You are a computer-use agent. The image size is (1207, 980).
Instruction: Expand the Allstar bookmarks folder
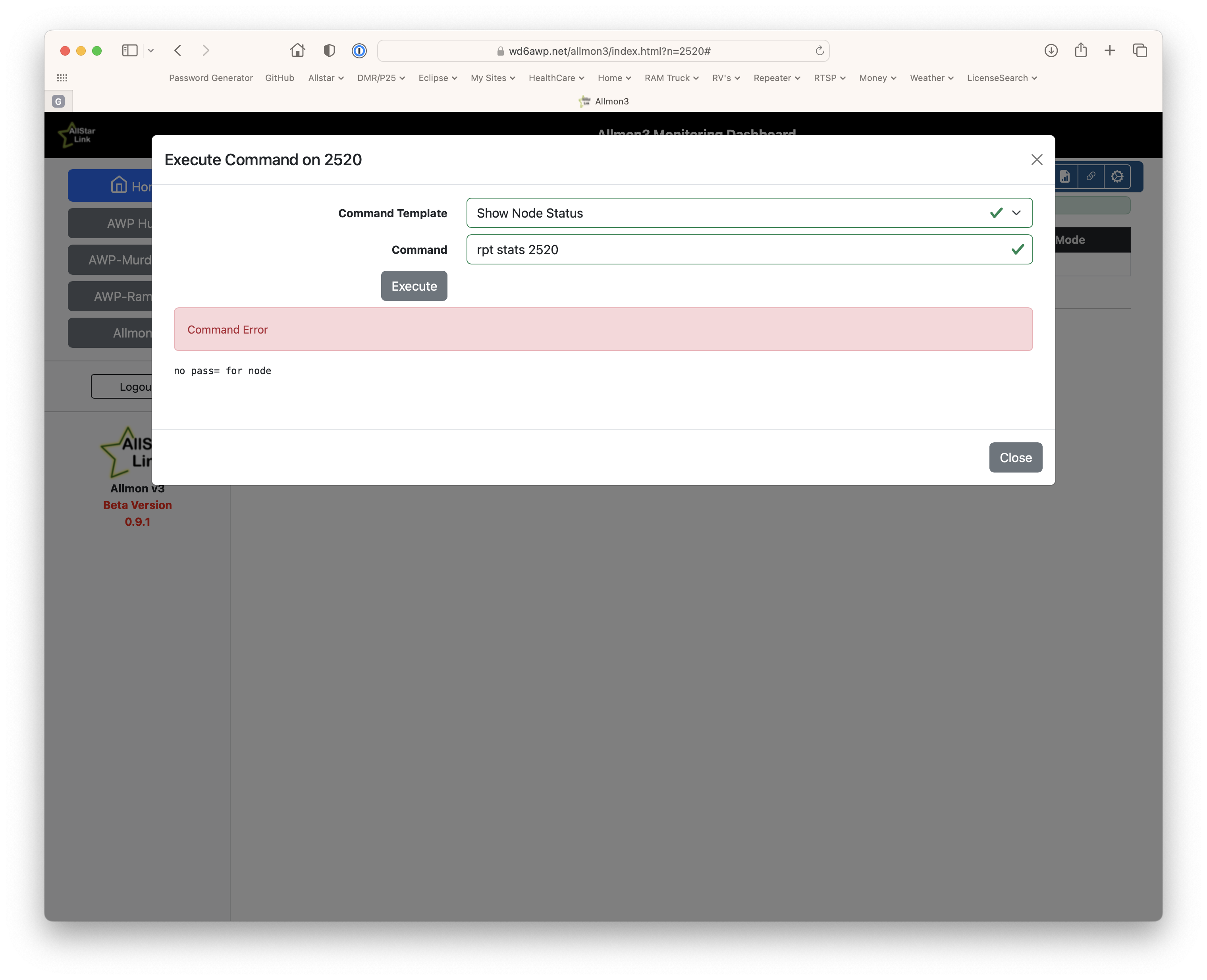click(x=326, y=78)
